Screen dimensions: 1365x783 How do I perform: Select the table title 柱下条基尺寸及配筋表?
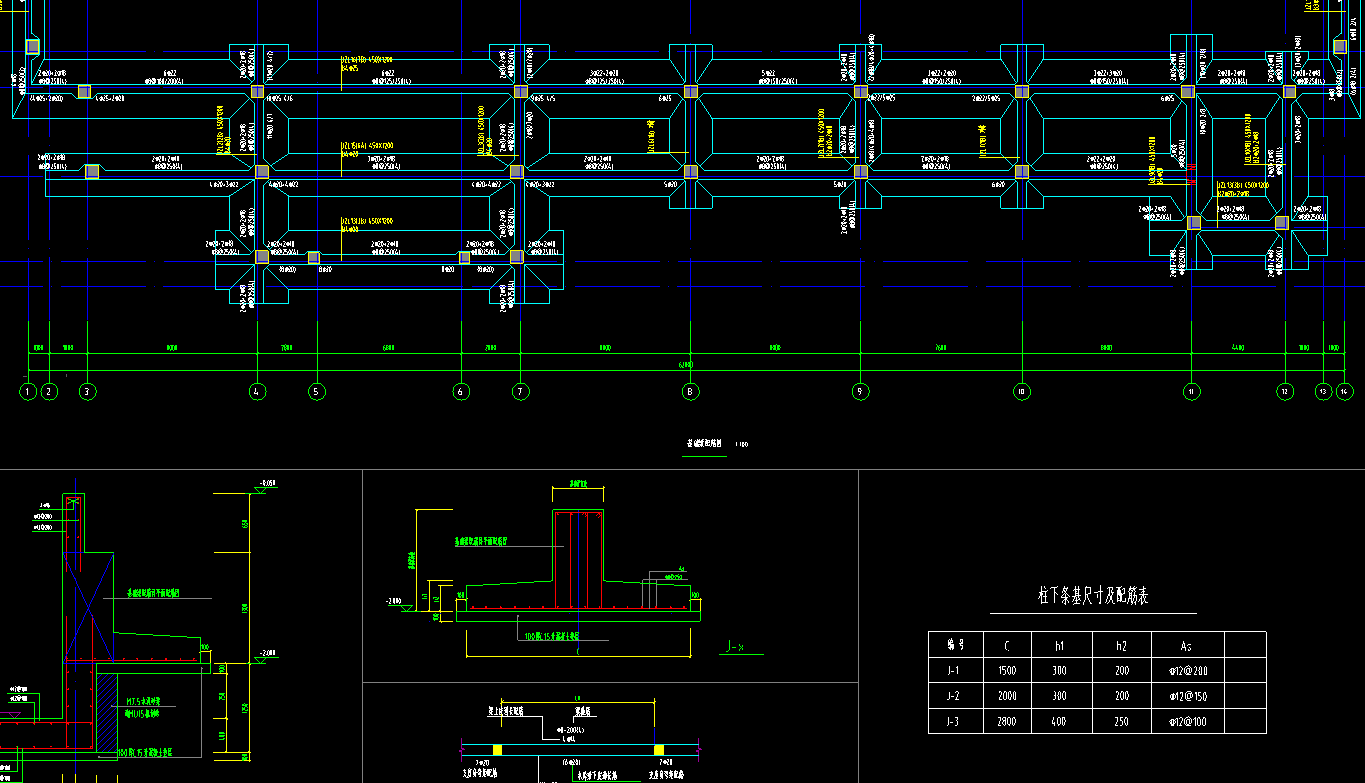[x=1093, y=597]
